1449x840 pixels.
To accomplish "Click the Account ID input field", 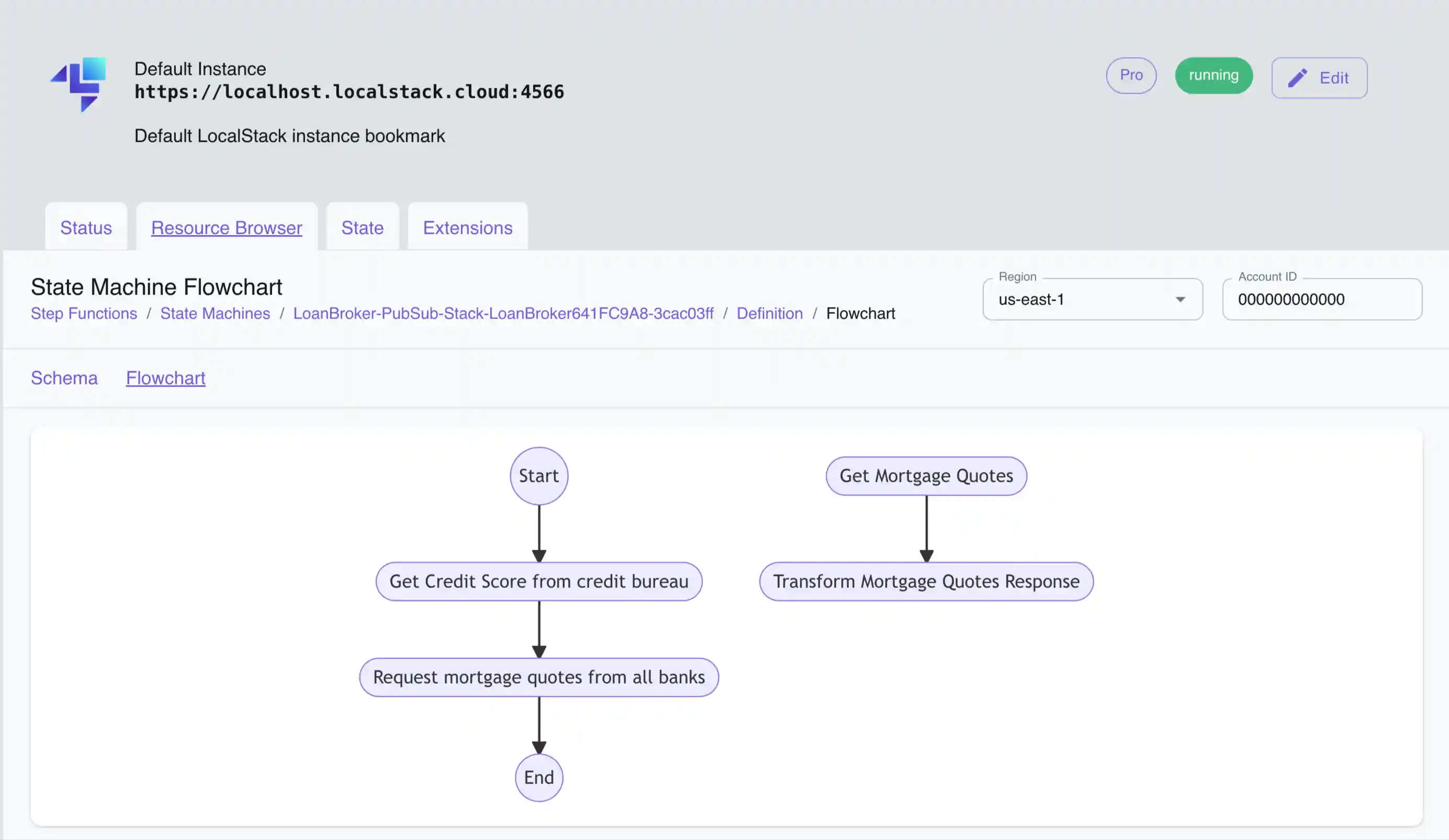I will pos(1321,299).
